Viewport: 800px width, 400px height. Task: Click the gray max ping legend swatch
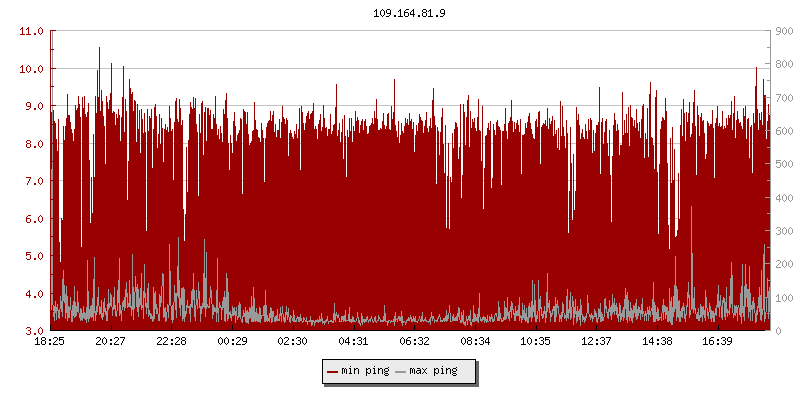tap(401, 371)
